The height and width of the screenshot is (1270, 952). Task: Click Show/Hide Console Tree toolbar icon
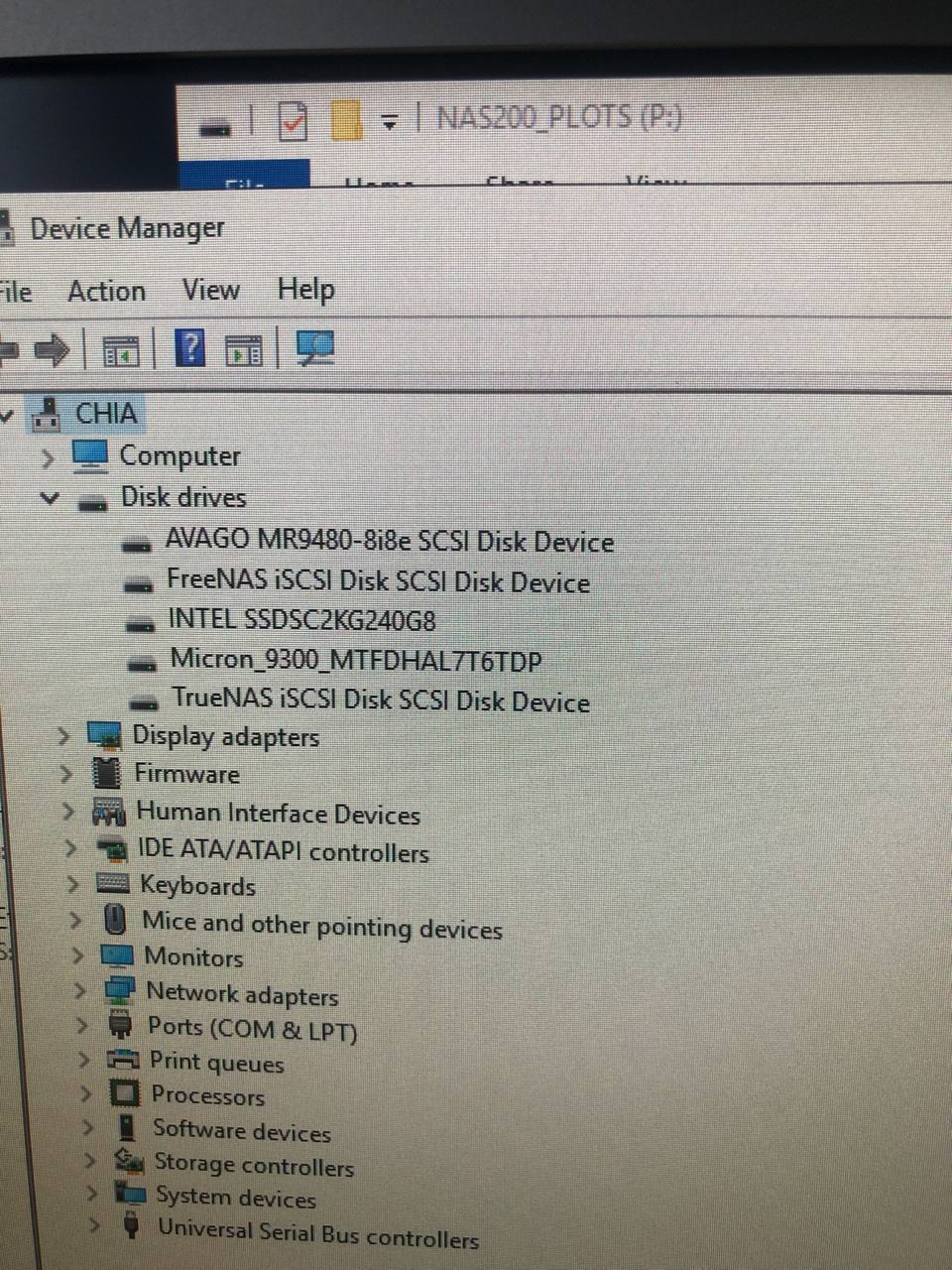[121, 350]
